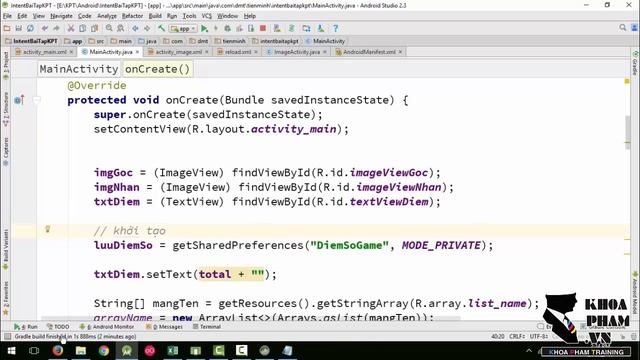Open the Build Variants side panel
640x360 pixels.
[x=6, y=249]
